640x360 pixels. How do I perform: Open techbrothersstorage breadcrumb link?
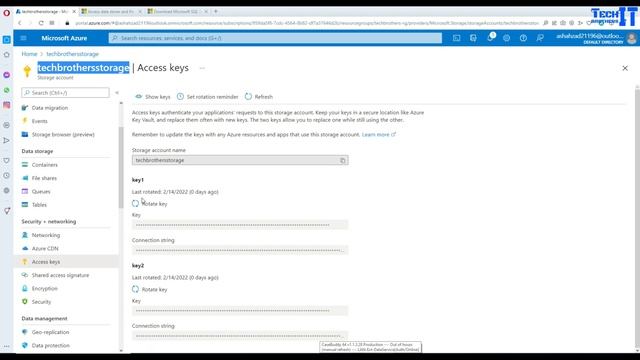[x=72, y=54]
